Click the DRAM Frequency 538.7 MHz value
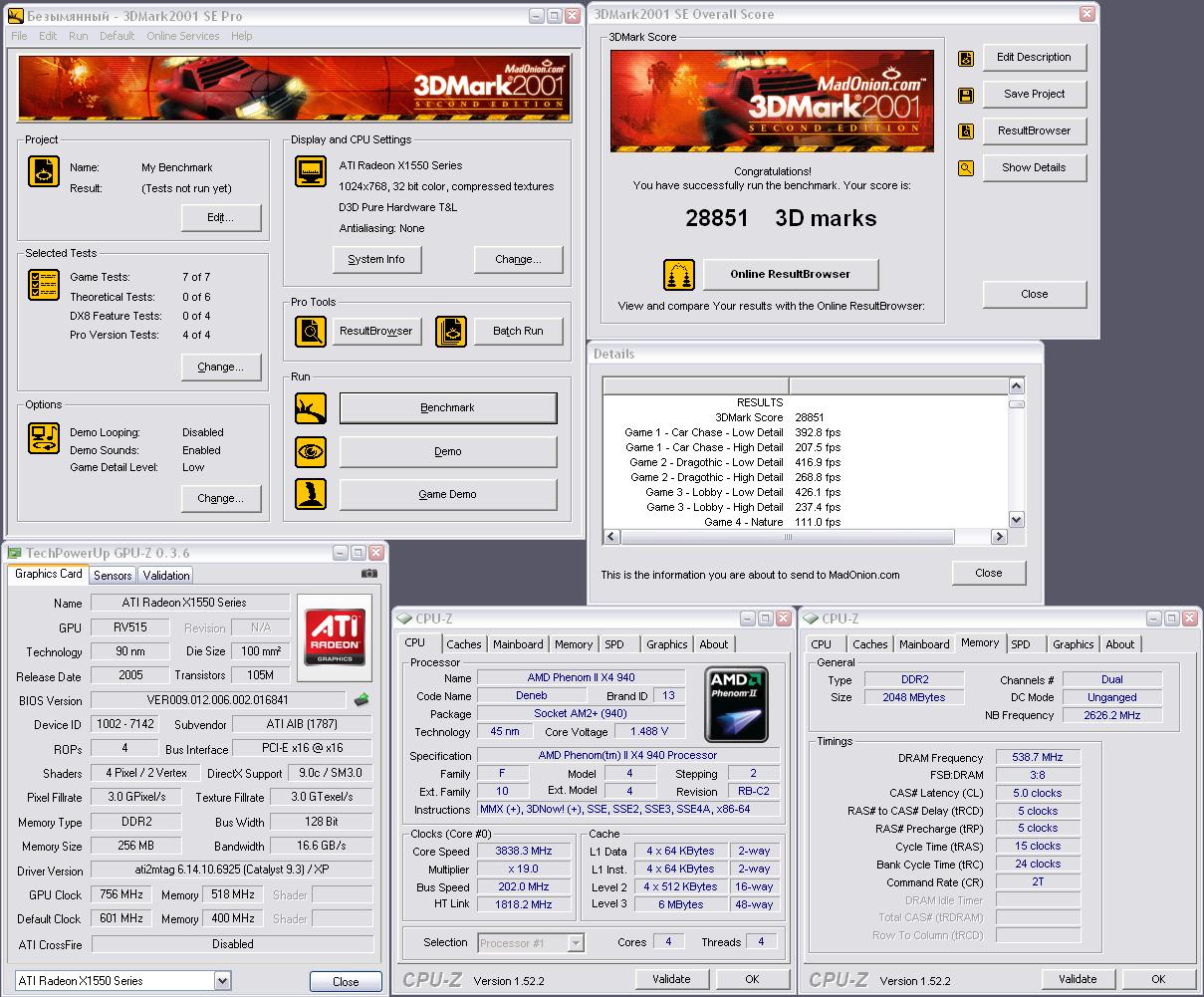 (x=1038, y=758)
